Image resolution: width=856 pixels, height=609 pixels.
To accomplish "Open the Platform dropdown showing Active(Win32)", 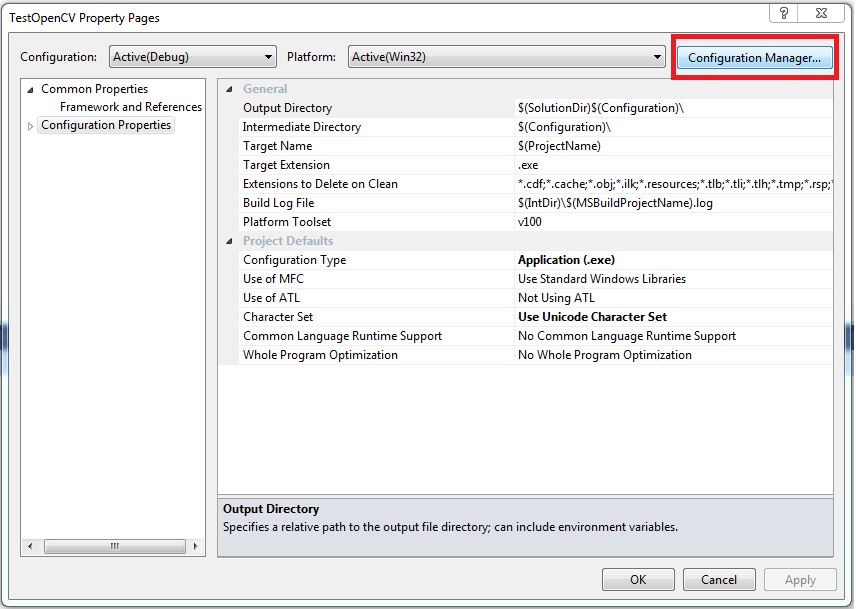I will click(x=507, y=57).
